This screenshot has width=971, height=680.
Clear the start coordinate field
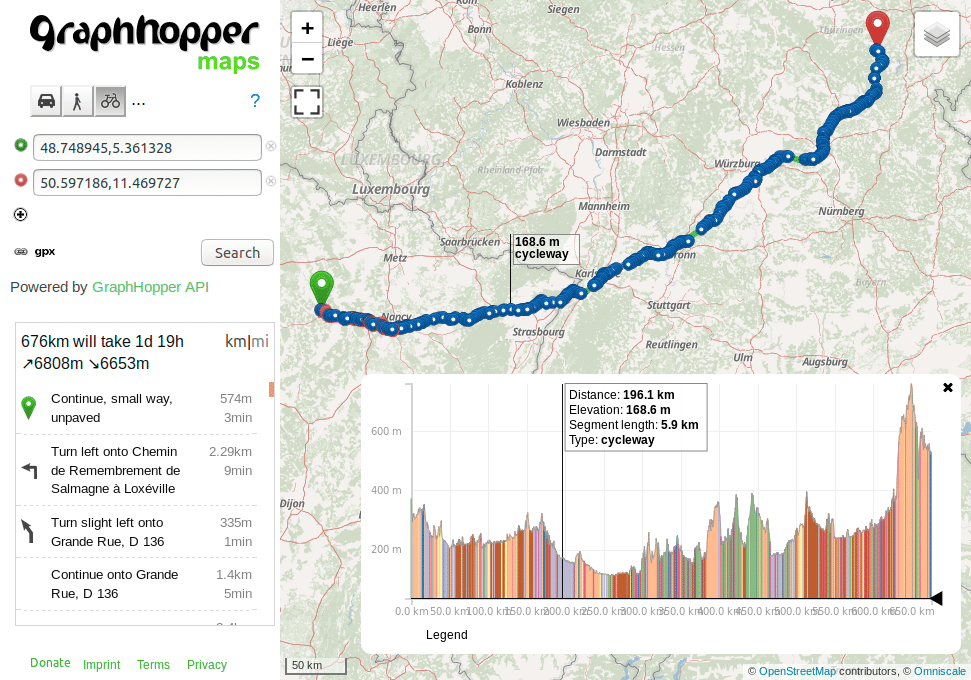pyautogui.click(x=270, y=147)
